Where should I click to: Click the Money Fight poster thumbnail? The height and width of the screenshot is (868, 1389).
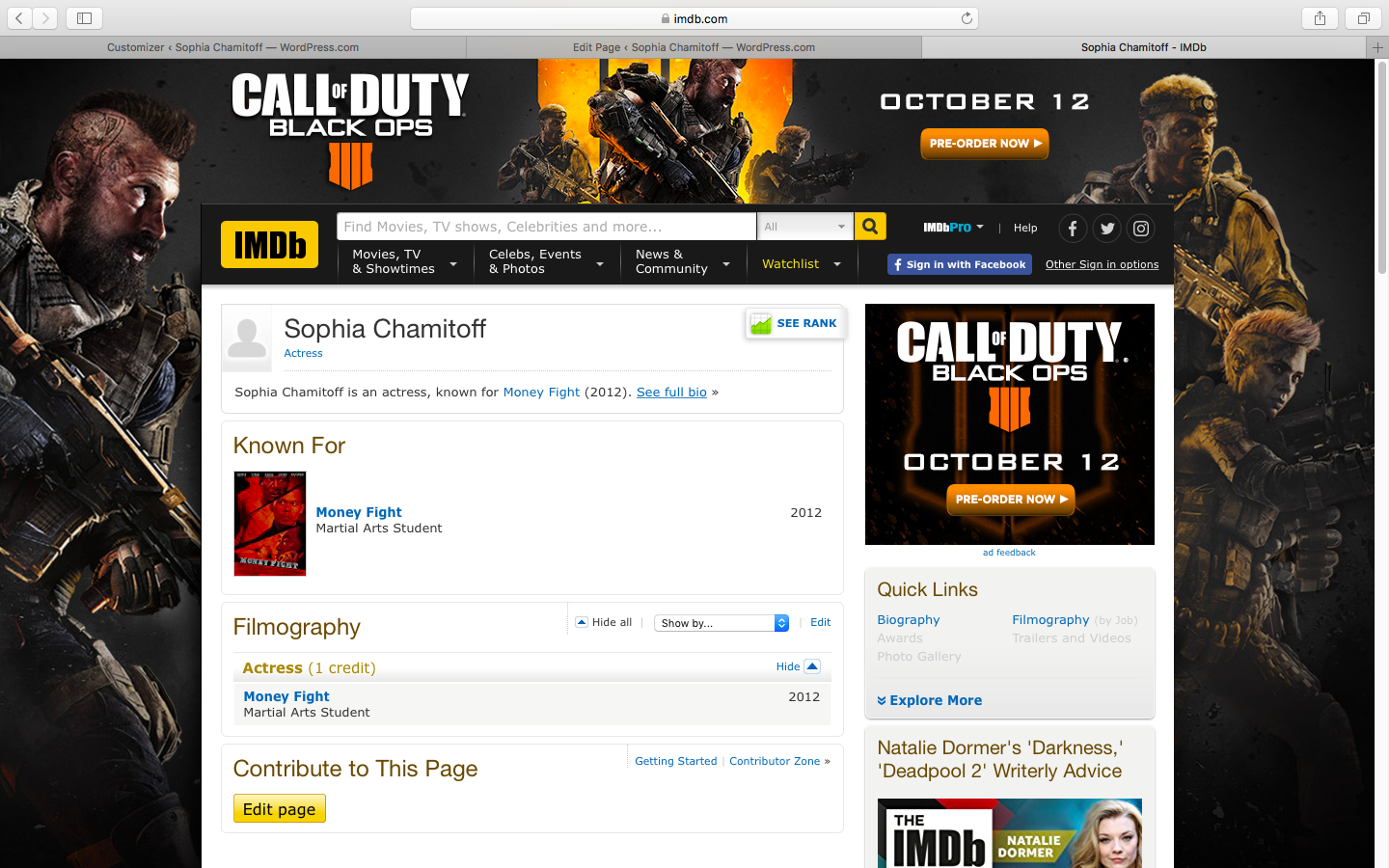pos(270,524)
